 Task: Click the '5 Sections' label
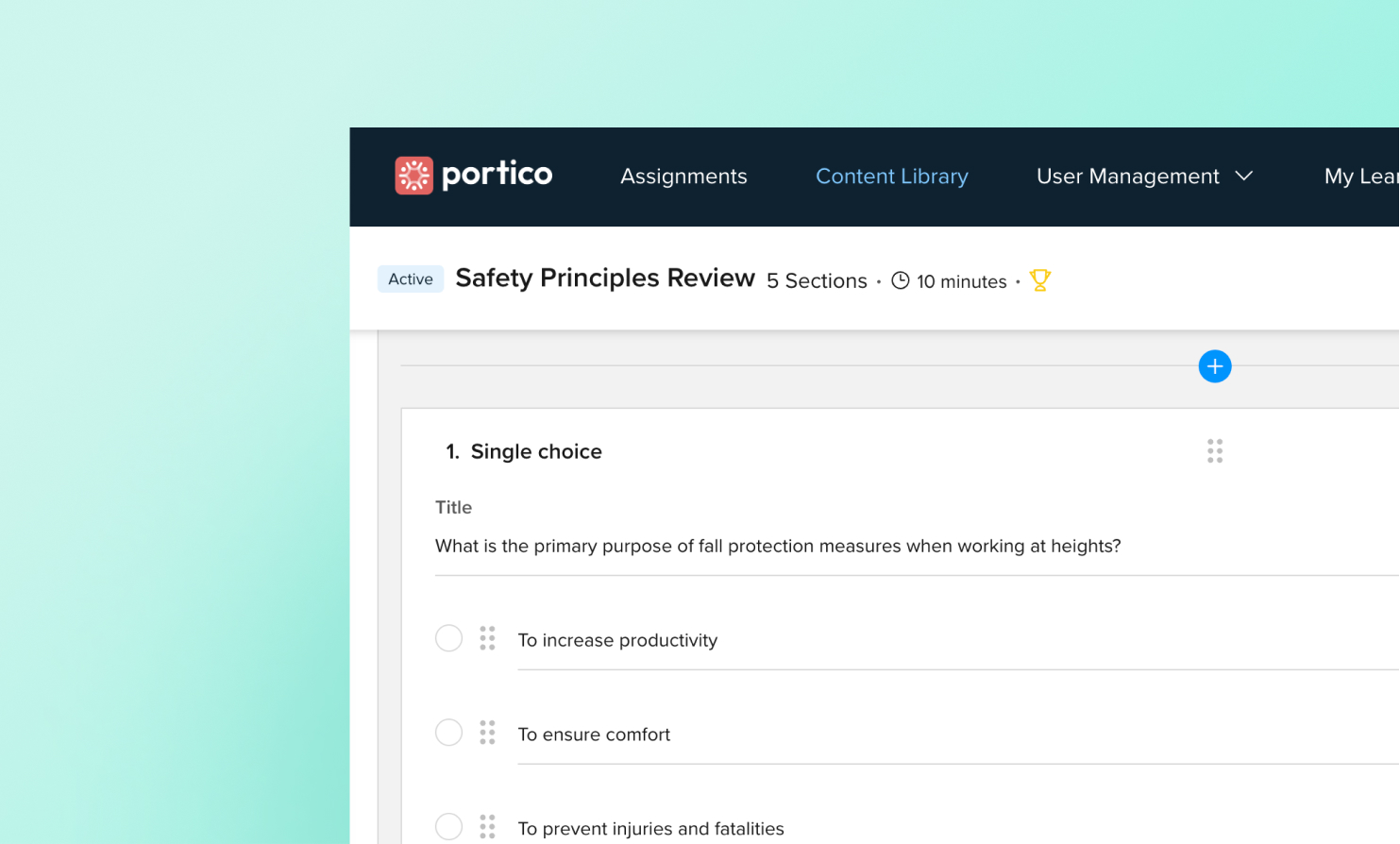(817, 281)
